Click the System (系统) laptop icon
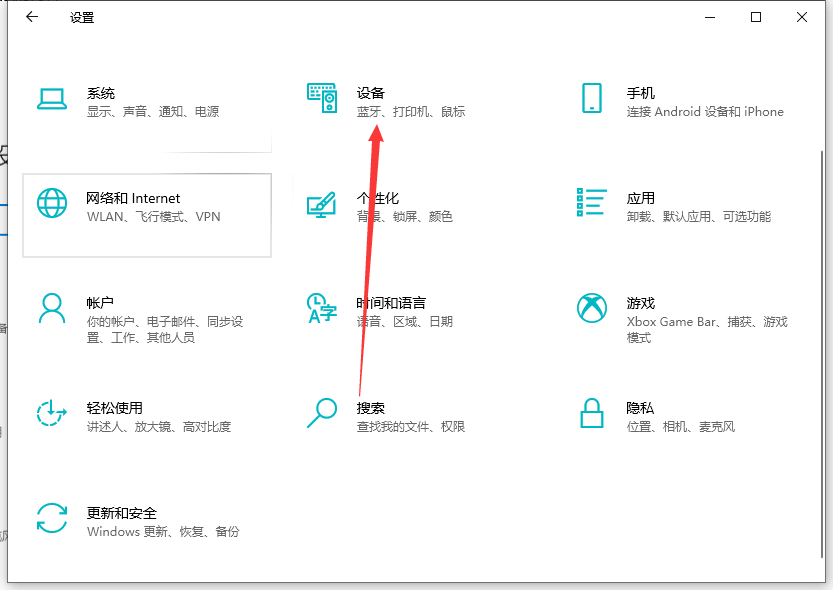 52,98
